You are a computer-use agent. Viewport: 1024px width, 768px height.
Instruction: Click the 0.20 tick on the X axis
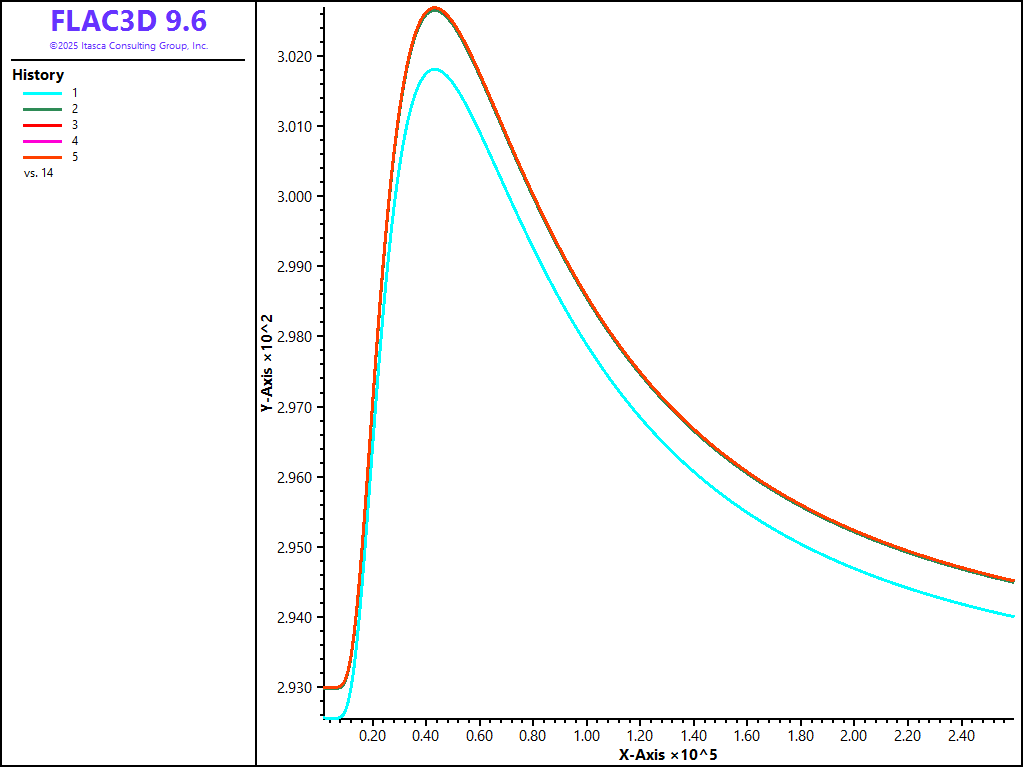click(x=372, y=736)
